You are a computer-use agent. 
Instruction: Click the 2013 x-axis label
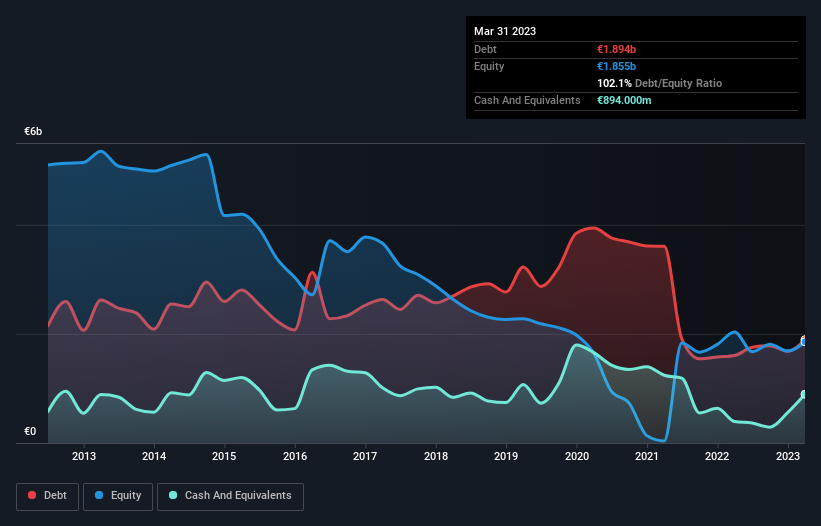coord(84,456)
